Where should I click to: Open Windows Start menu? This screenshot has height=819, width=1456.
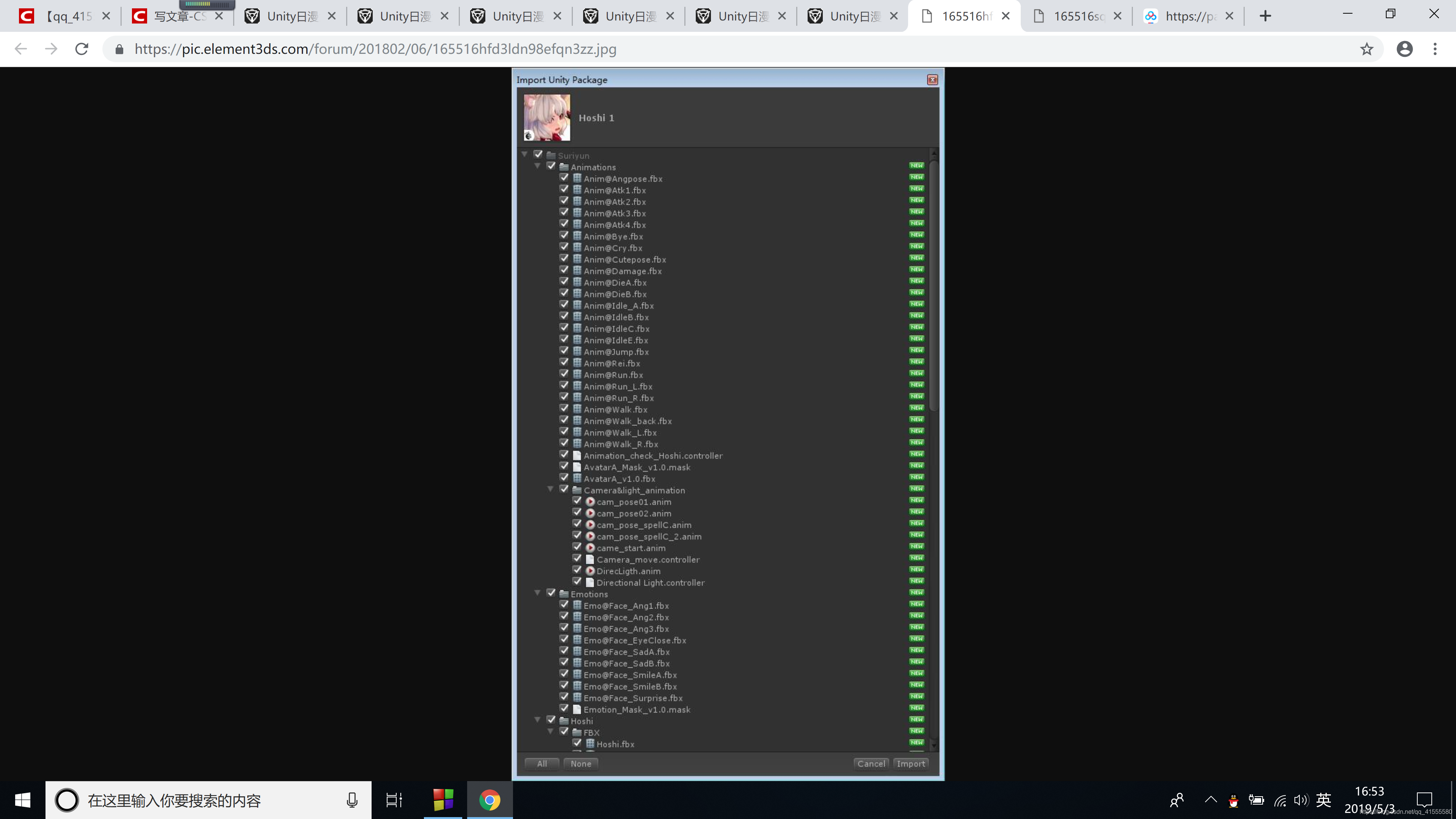click(23, 800)
